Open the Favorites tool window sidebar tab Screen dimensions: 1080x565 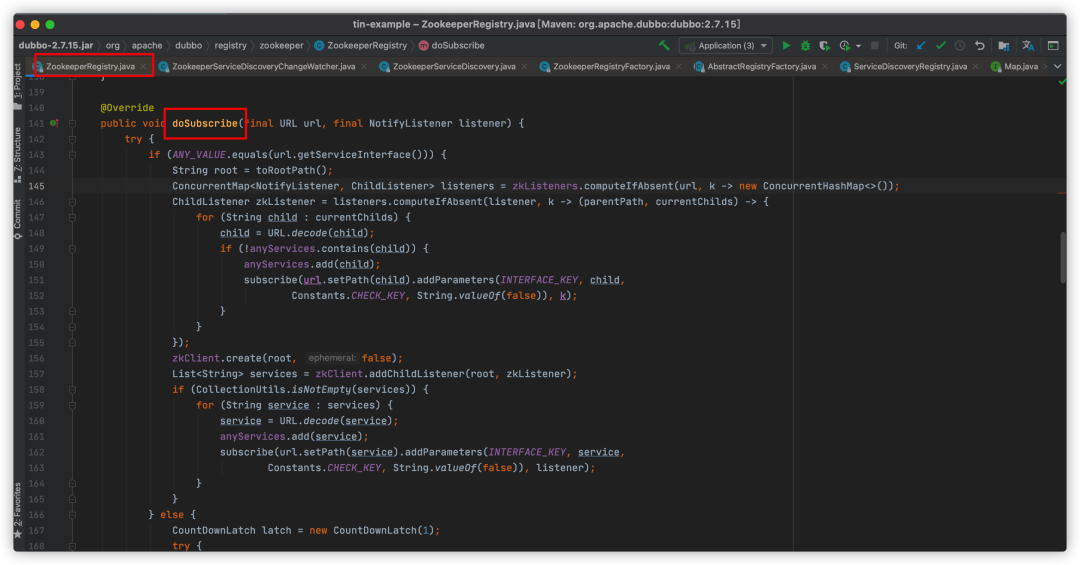[18, 510]
